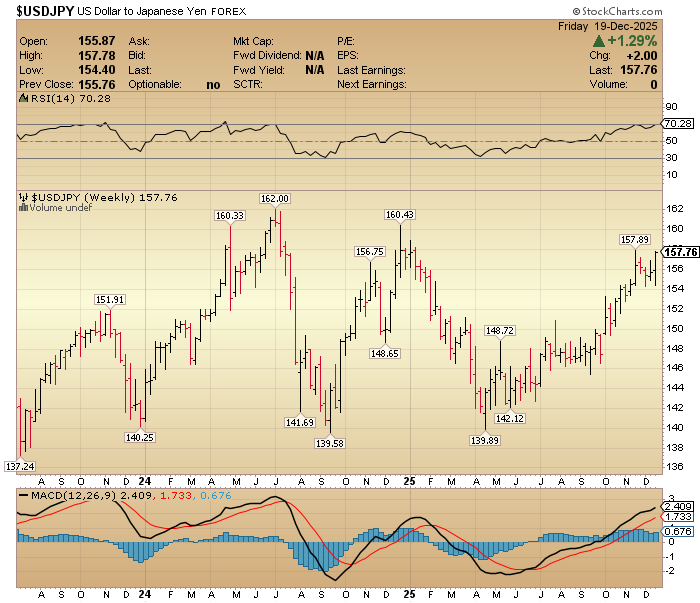Click the MACD line value tag 2.409
700x603 pixels.
tap(678, 507)
